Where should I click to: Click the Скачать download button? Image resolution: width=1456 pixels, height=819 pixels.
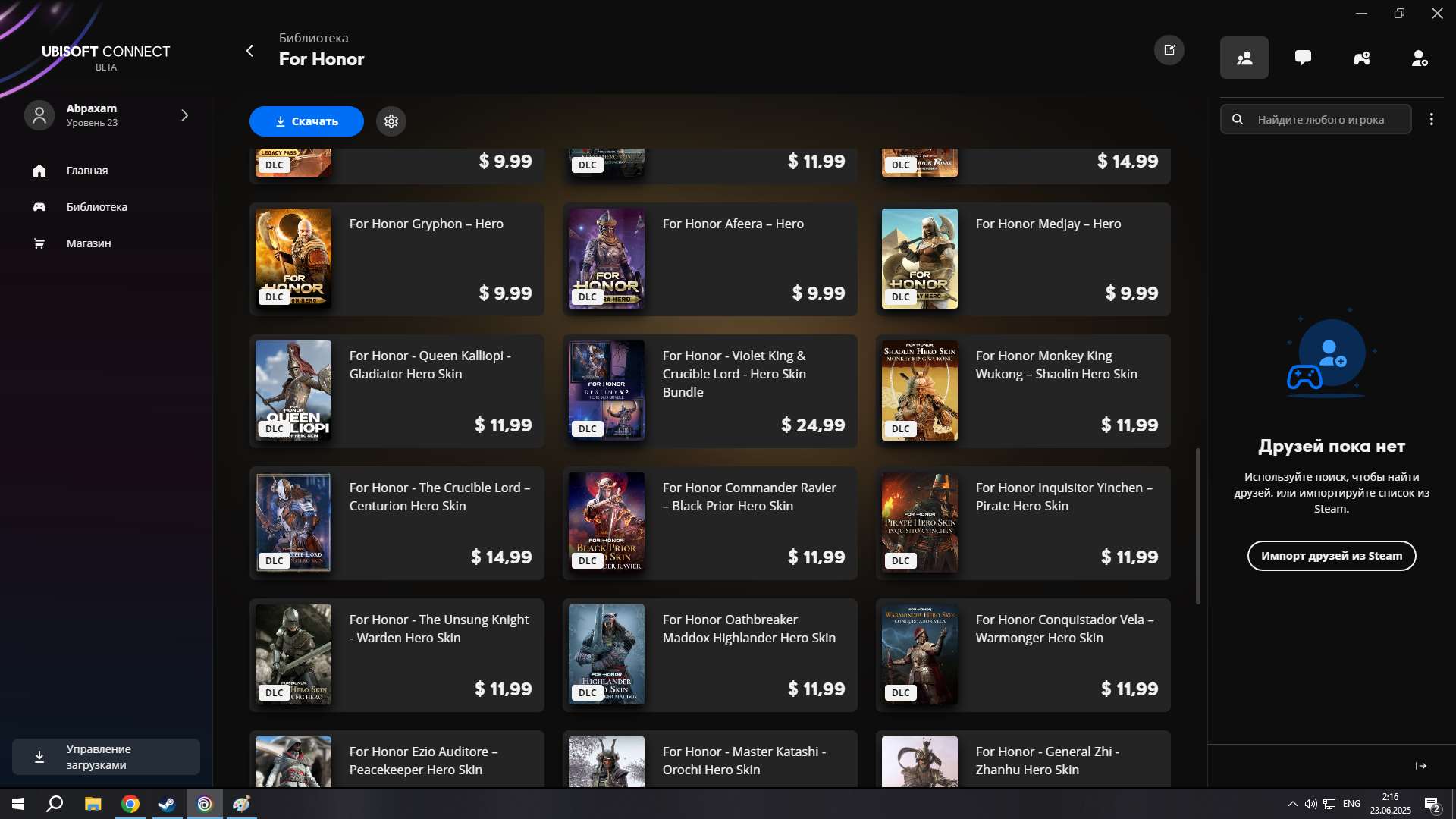pyautogui.click(x=306, y=121)
